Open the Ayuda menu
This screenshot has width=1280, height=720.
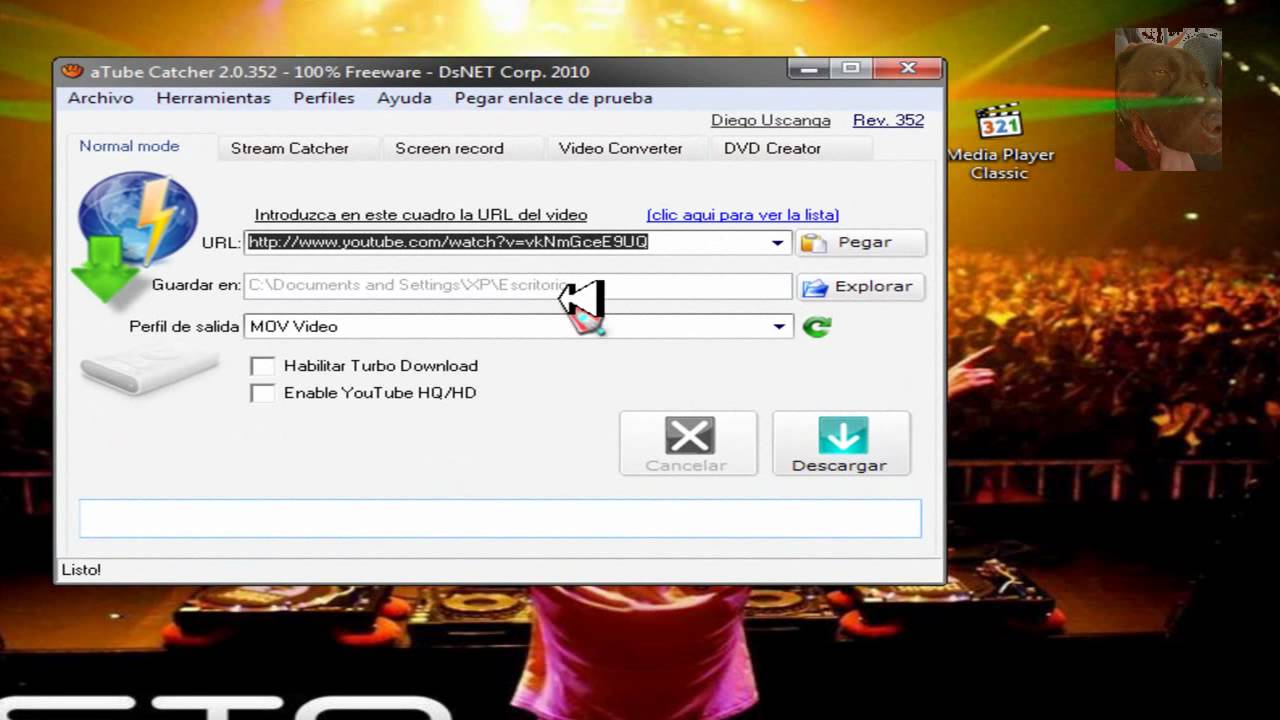404,98
